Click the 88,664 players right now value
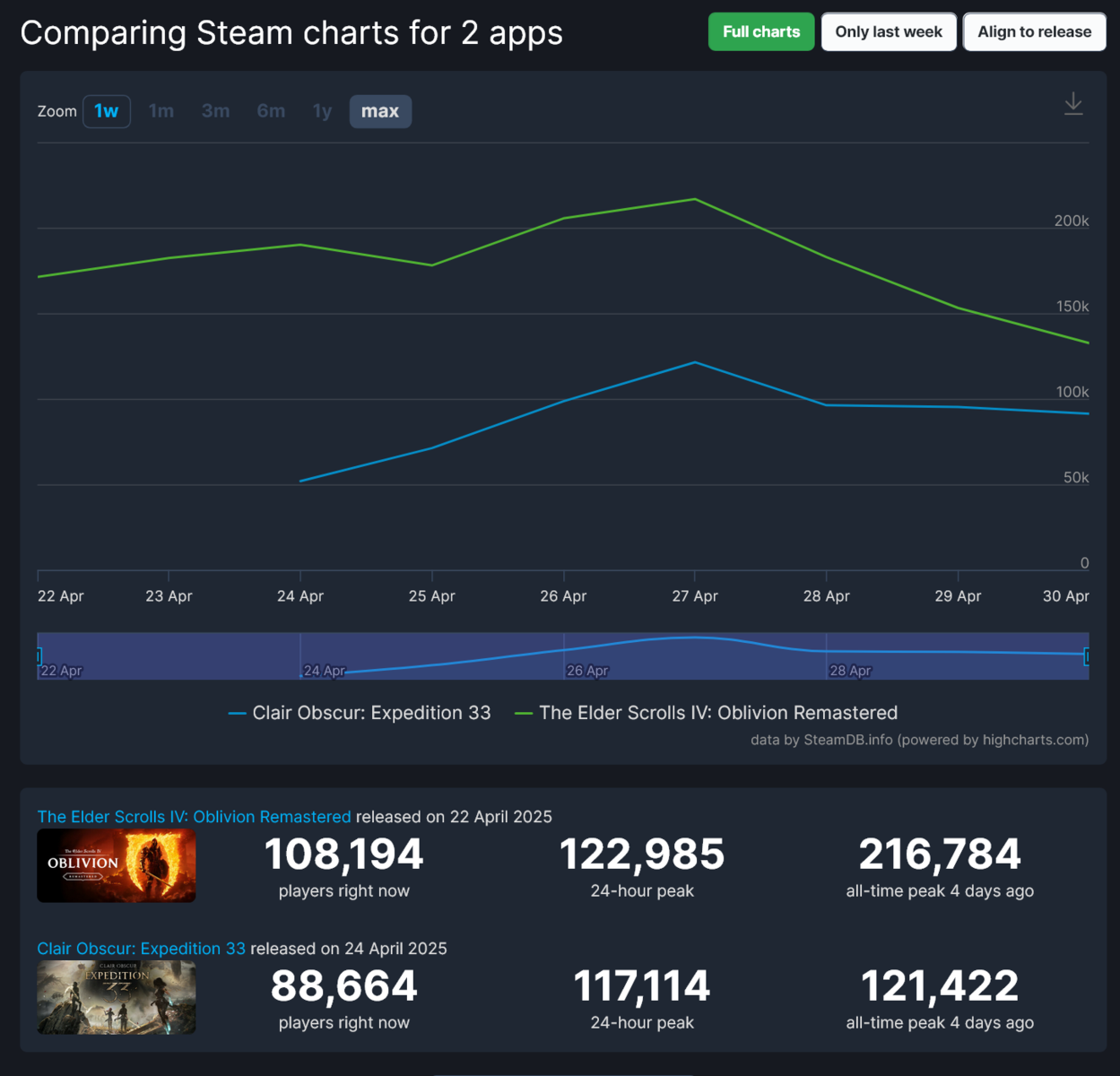This screenshot has width=1120, height=1076. coord(344,986)
